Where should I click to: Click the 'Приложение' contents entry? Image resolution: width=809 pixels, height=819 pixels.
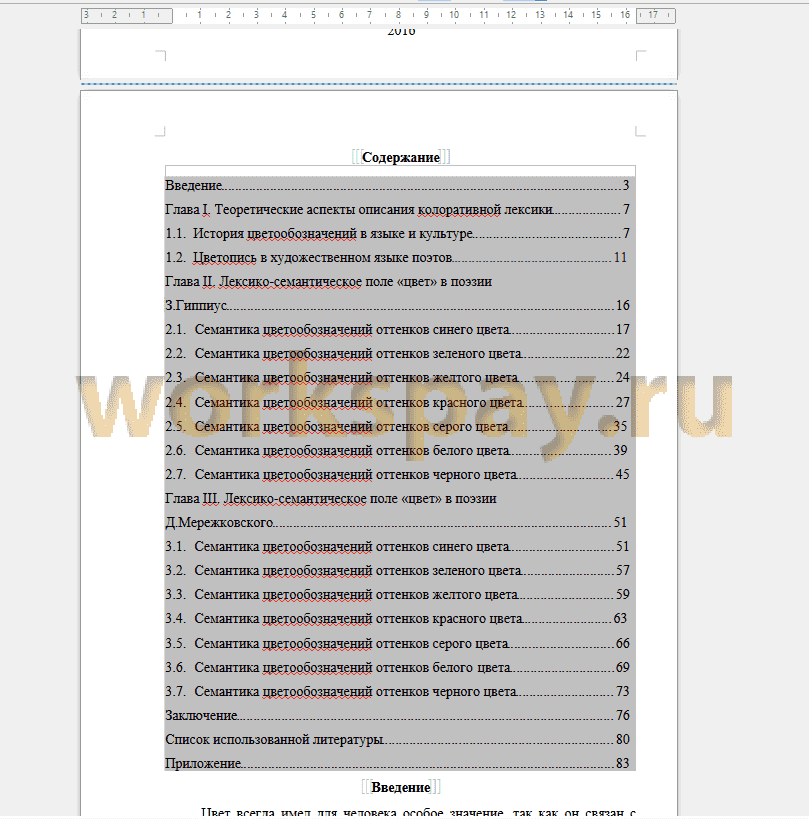(x=397, y=764)
